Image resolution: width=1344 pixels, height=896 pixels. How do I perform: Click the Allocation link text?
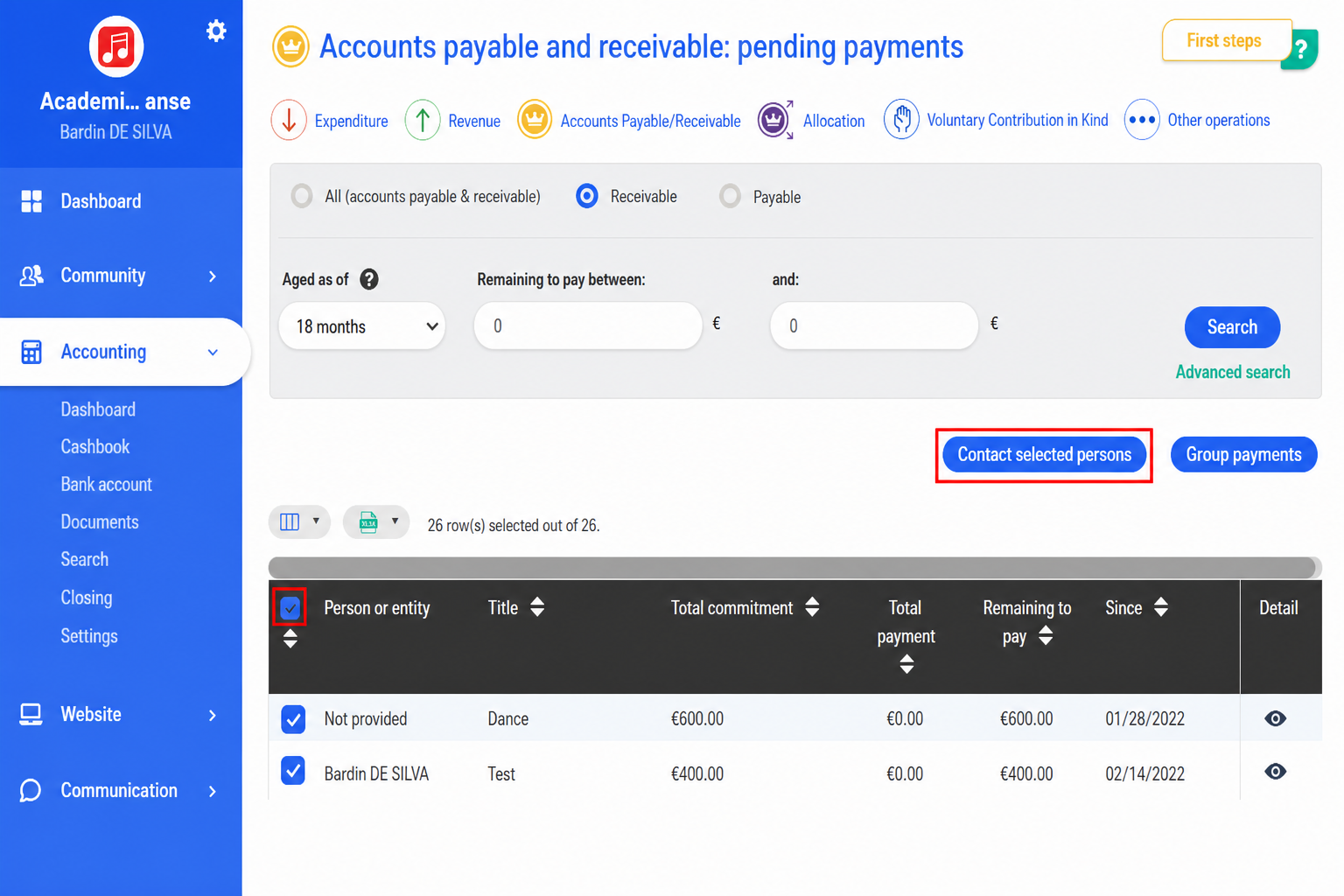click(x=834, y=121)
